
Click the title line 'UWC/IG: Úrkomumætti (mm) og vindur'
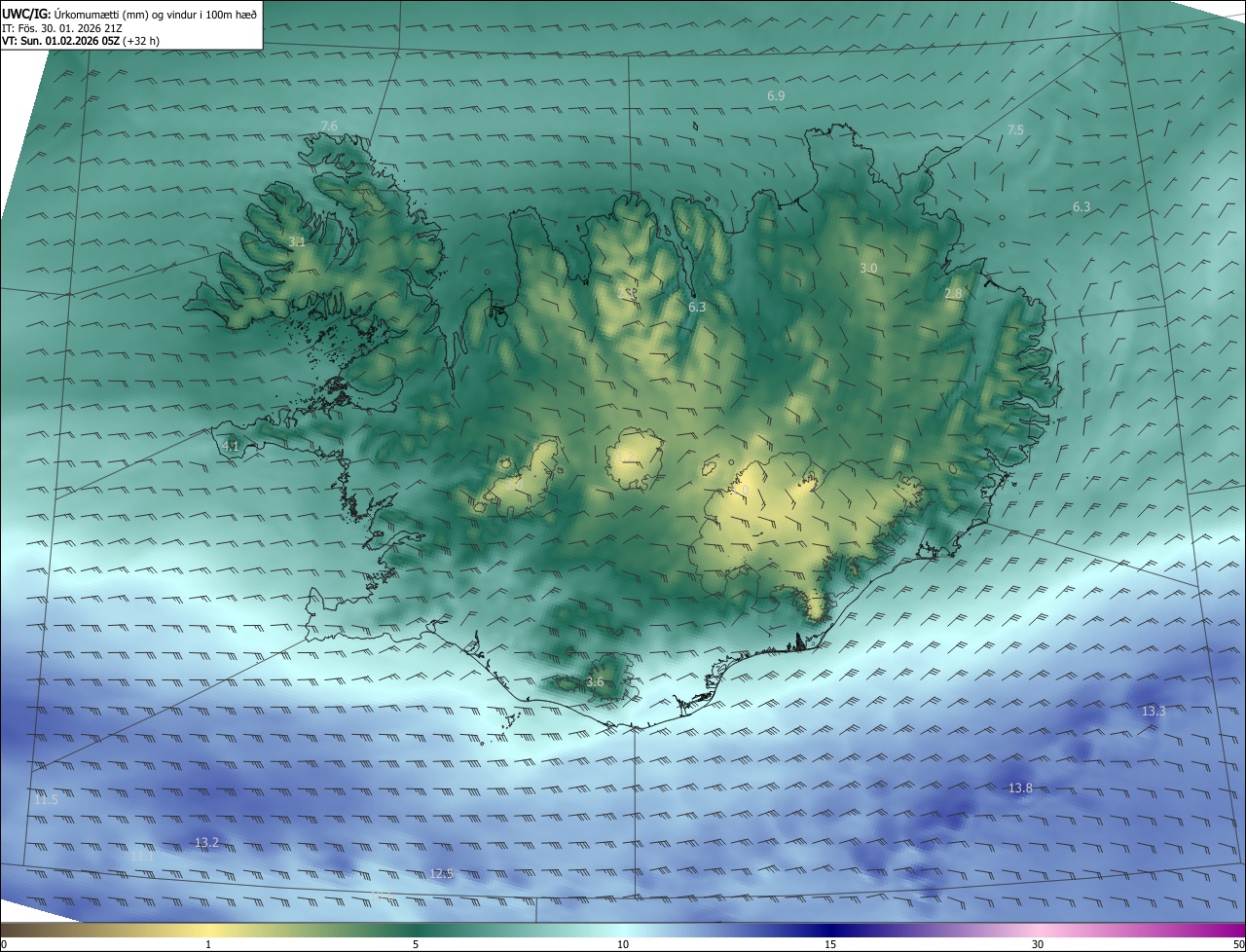coord(129,13)
